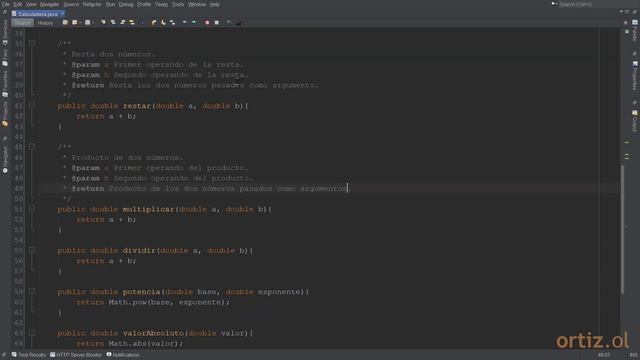Open the Window menu
The image size is (640, 360).
click(x=197, y=4)
